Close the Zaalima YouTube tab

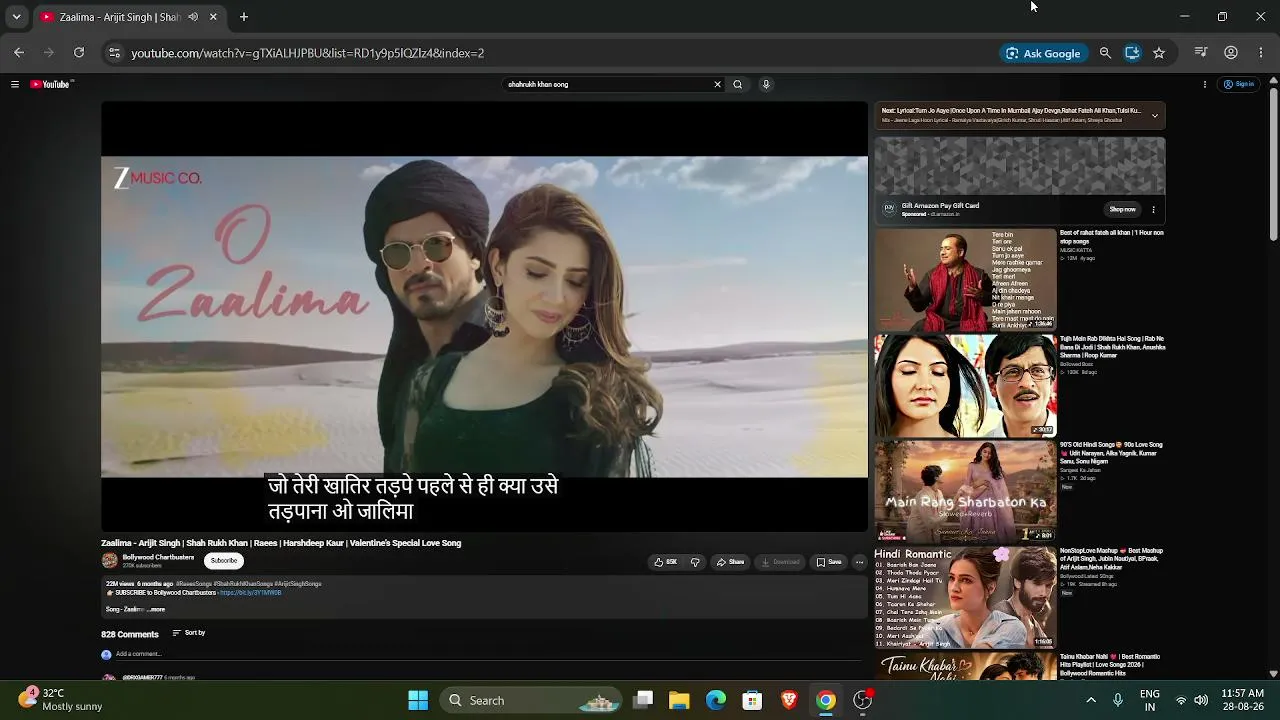tap(213, 17)
